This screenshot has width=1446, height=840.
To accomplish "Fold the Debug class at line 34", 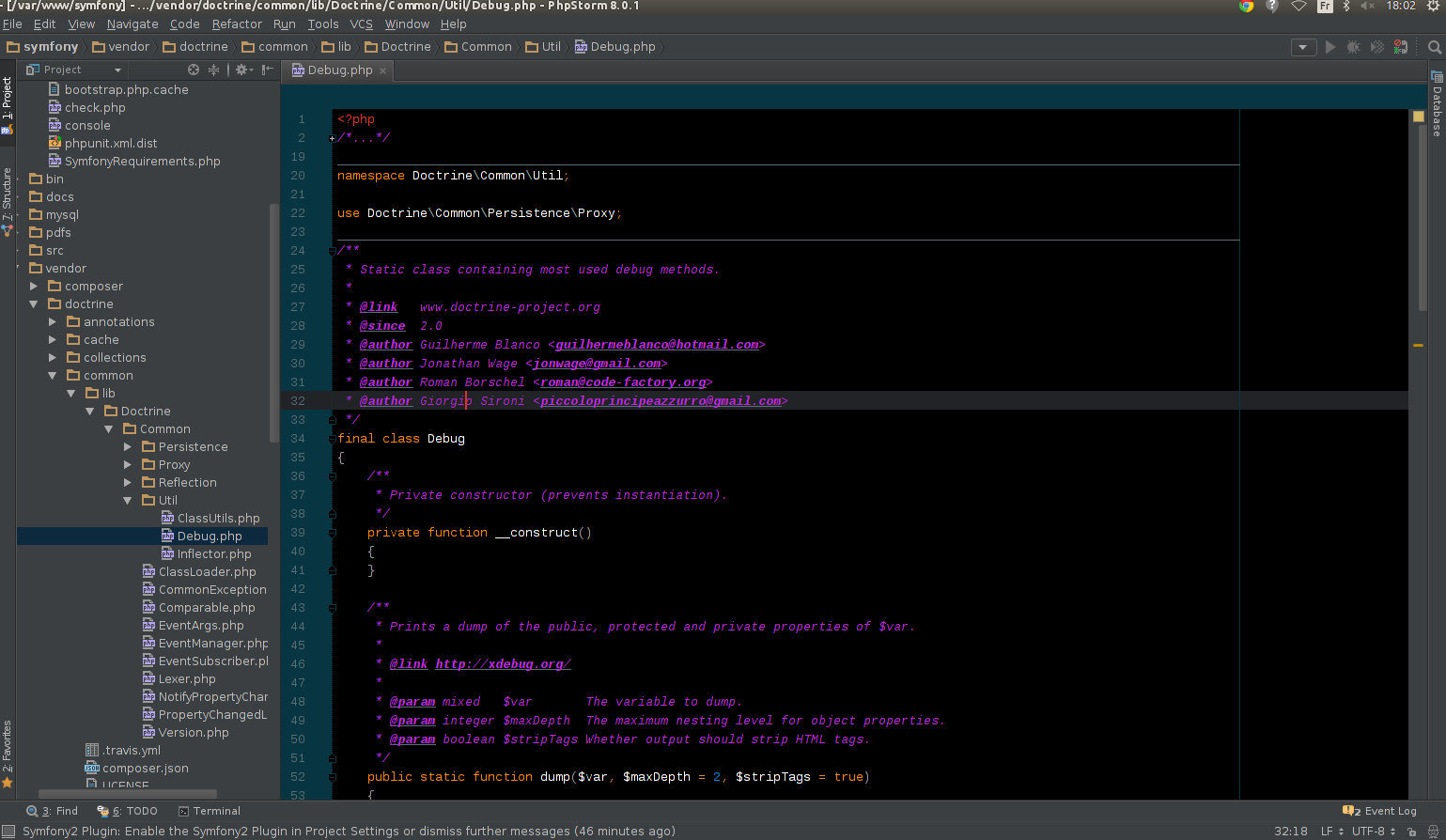I will coord(333,439).
